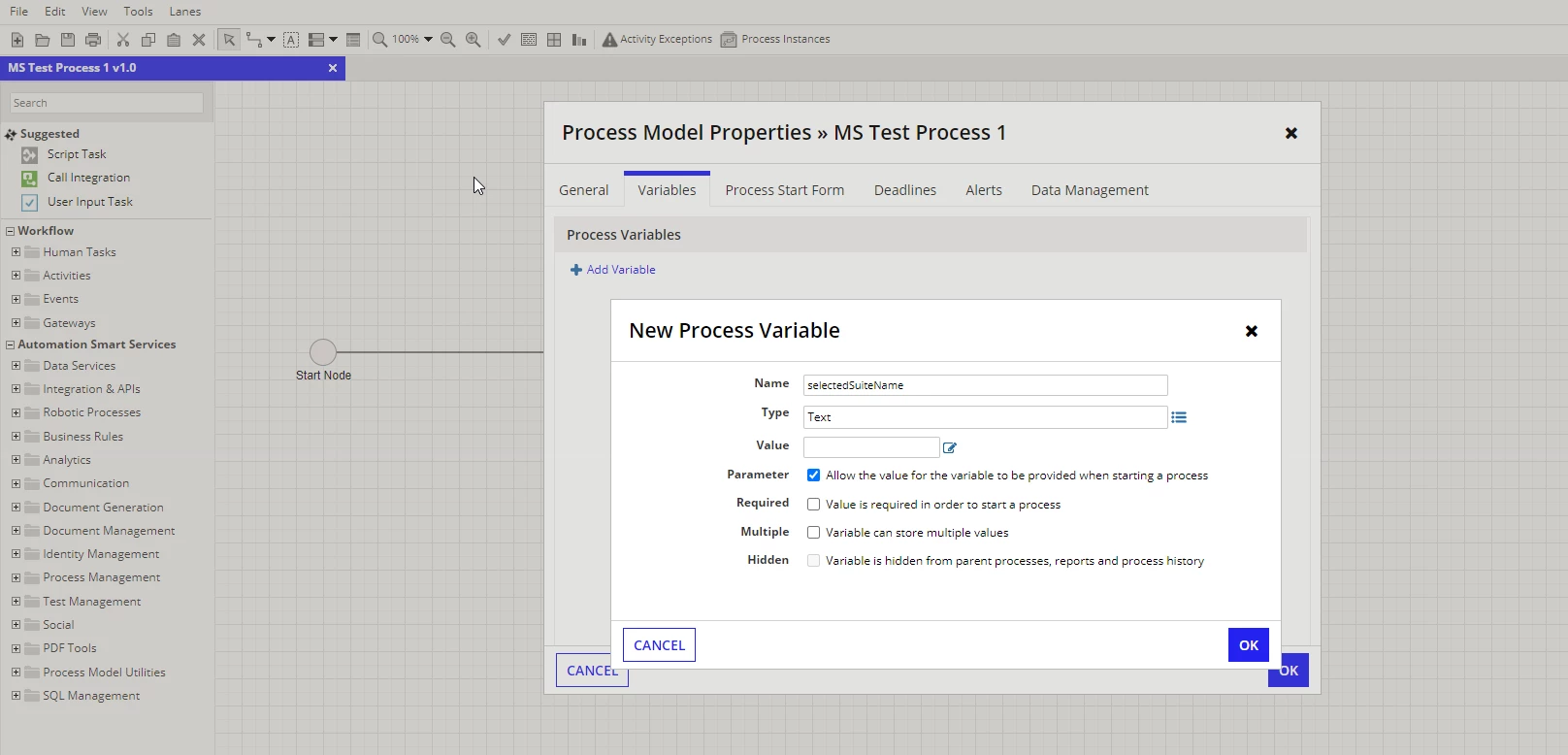
Task: Close the New Process Variable dialog
Action: 1252,331
